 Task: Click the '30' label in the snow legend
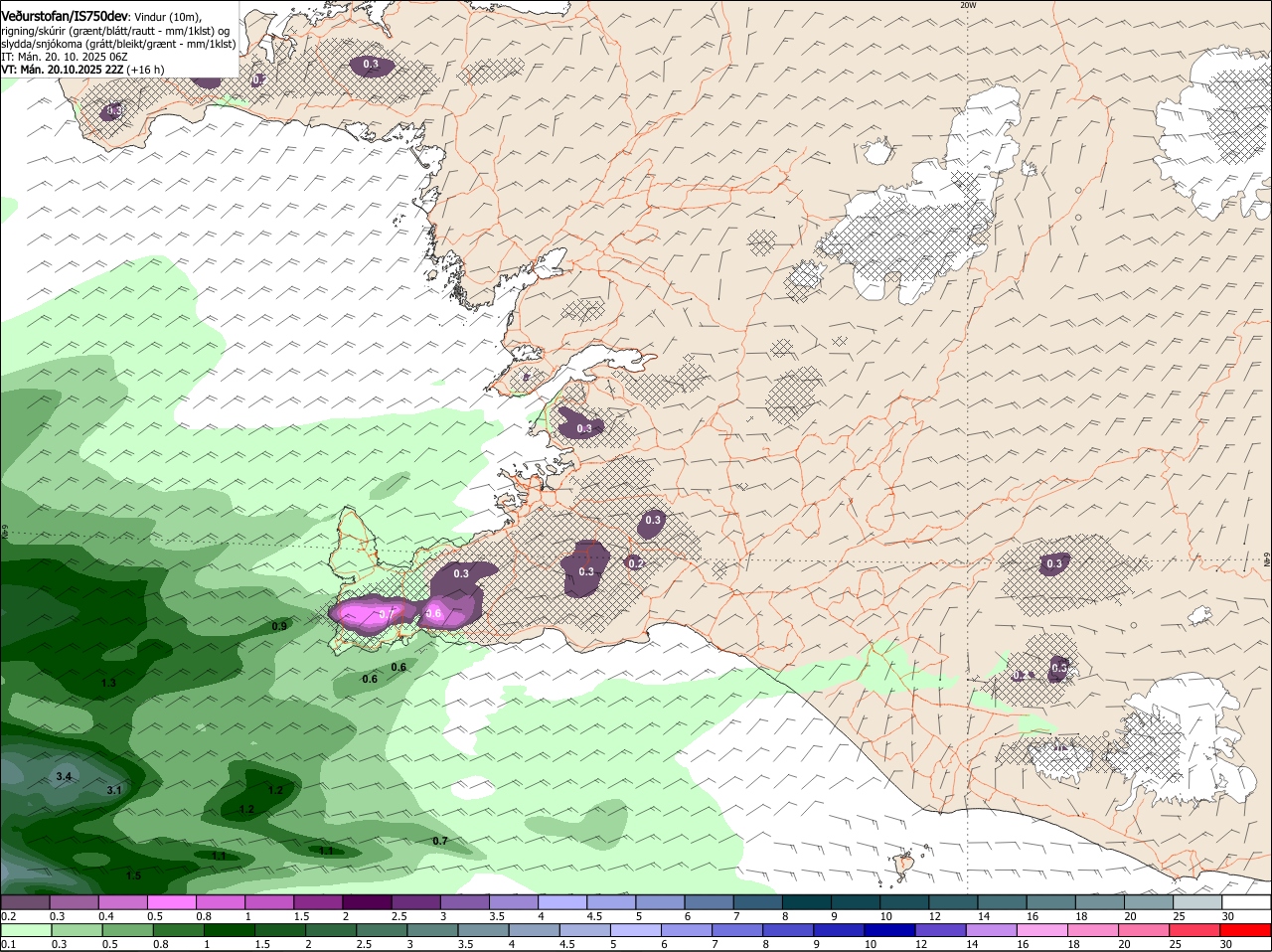pos(1228,916)
